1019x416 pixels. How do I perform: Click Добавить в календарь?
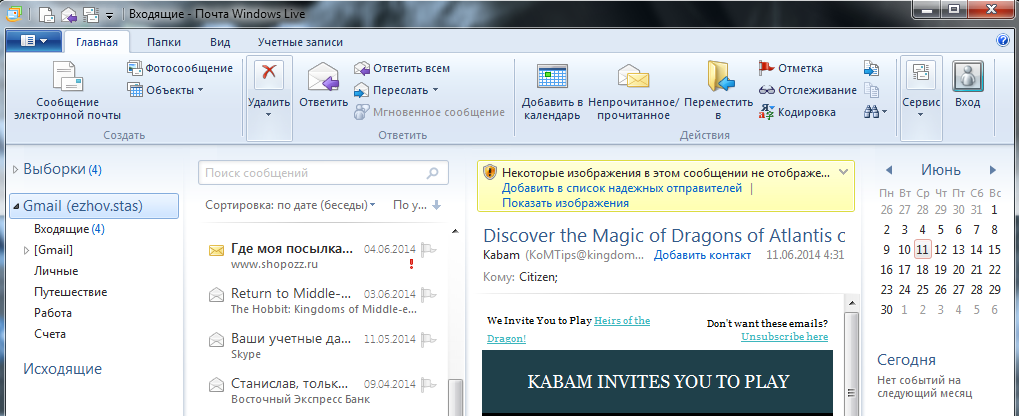pos(552,91)
